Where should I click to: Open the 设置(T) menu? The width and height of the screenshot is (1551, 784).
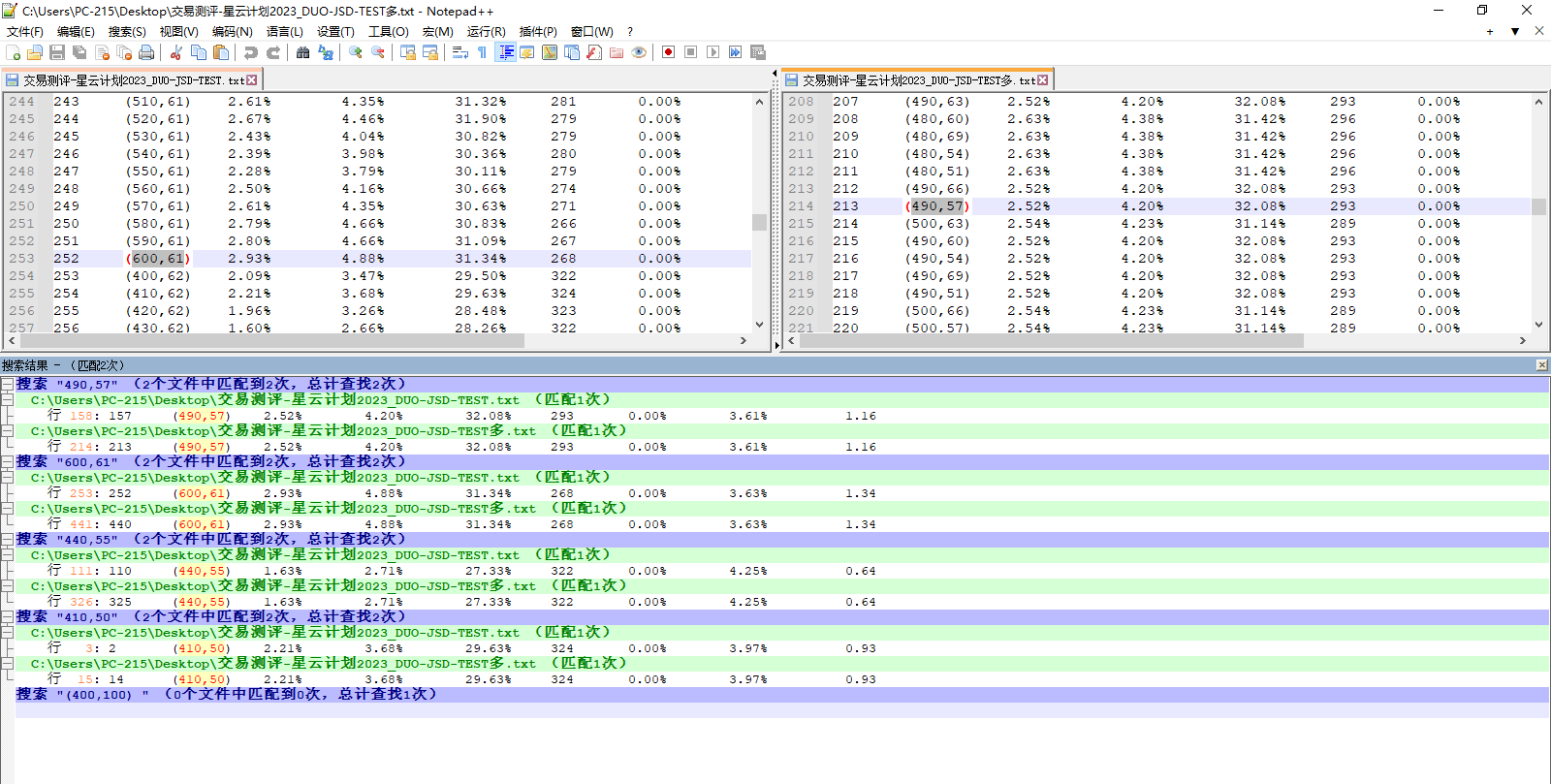[335, 32]
